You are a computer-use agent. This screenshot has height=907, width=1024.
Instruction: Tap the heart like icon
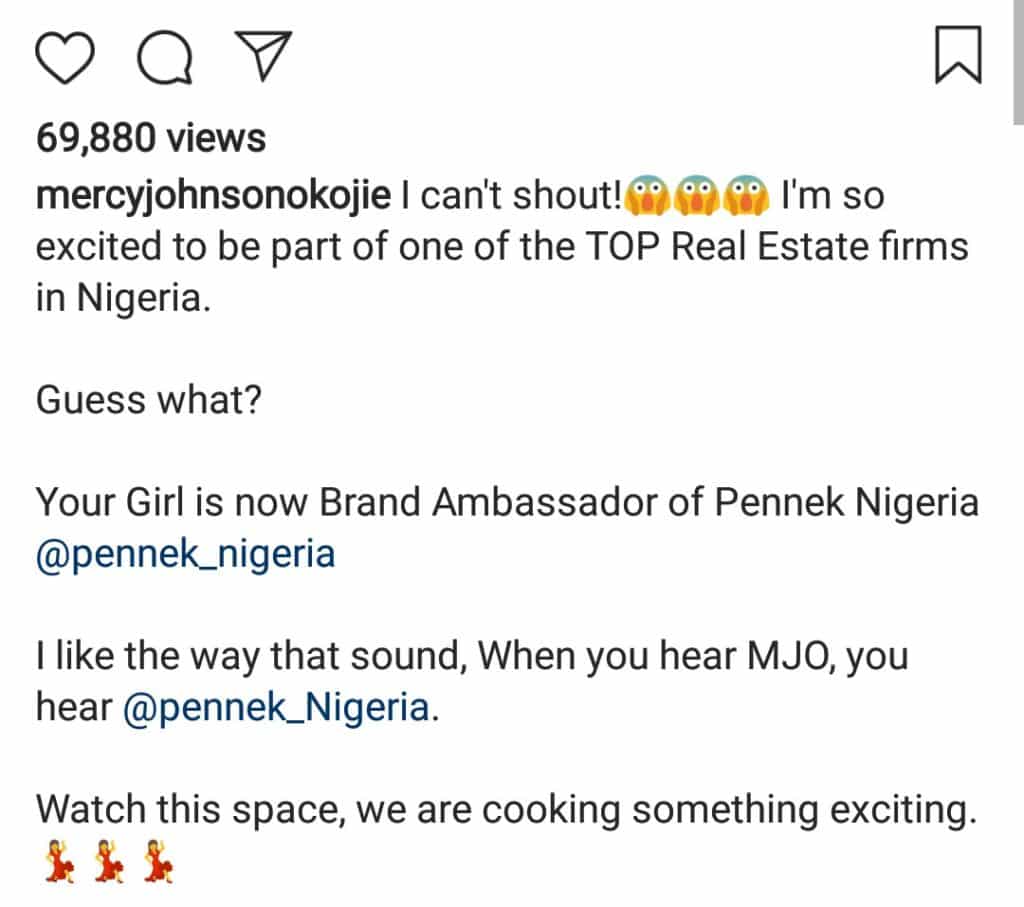point(65,57)
